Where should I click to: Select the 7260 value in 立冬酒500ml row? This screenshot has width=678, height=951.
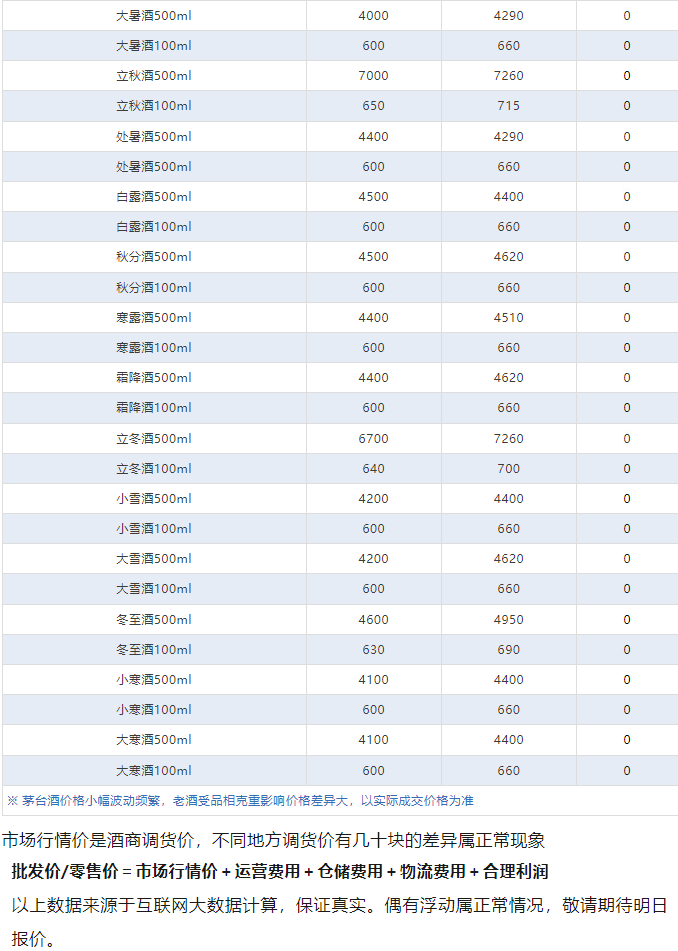point(509,439)
